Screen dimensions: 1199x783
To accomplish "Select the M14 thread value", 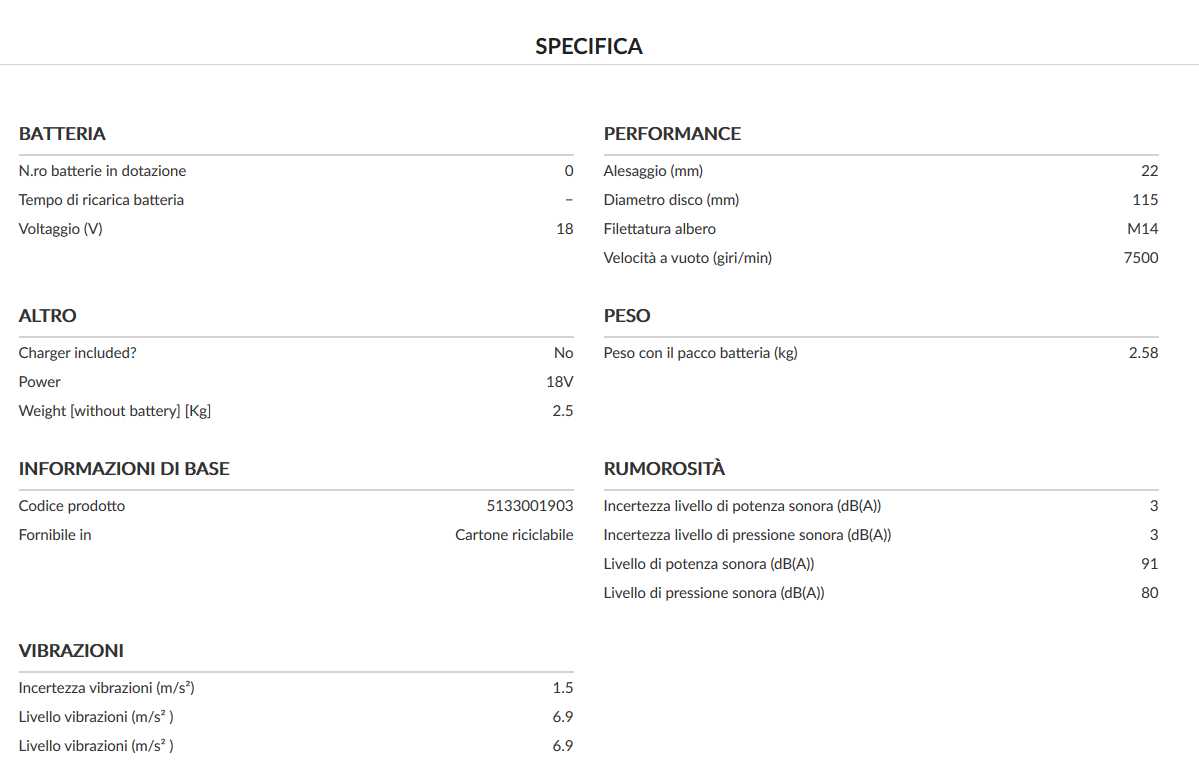I will click(1142, 229).
